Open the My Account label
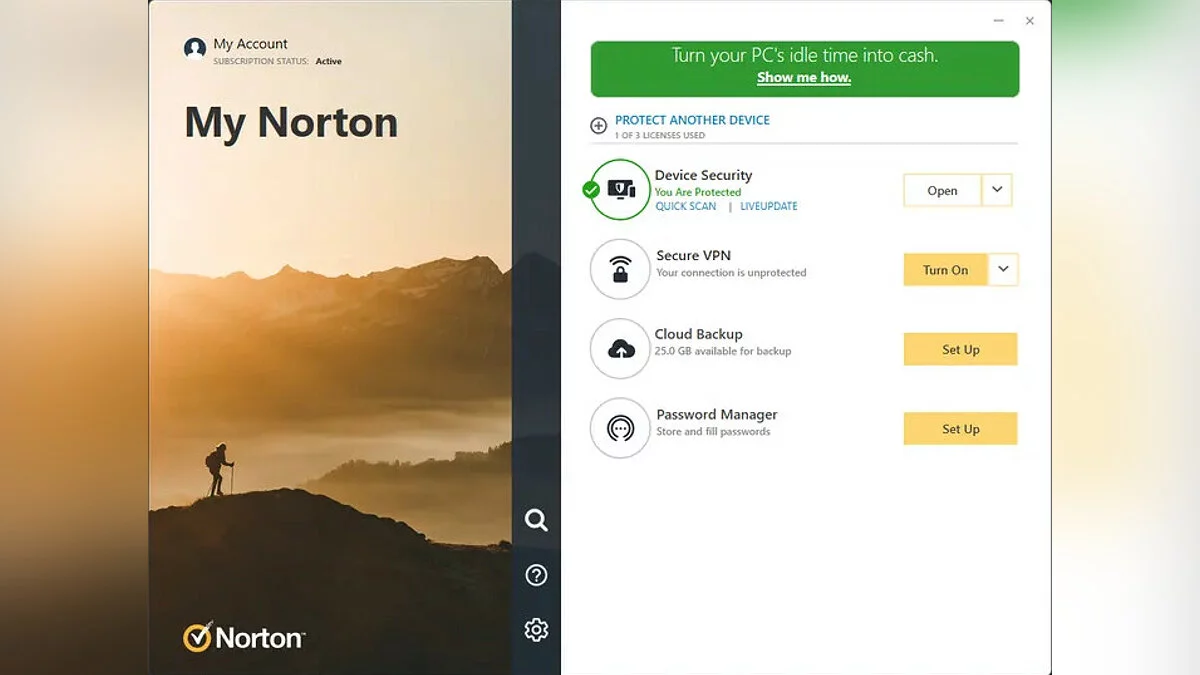Viewport: 1200px width, 675px height. (250, 44)
